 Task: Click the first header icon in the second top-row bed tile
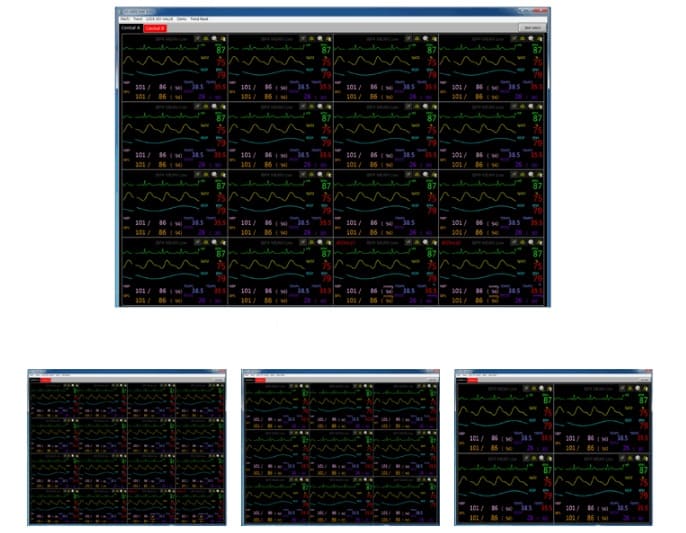304,38
